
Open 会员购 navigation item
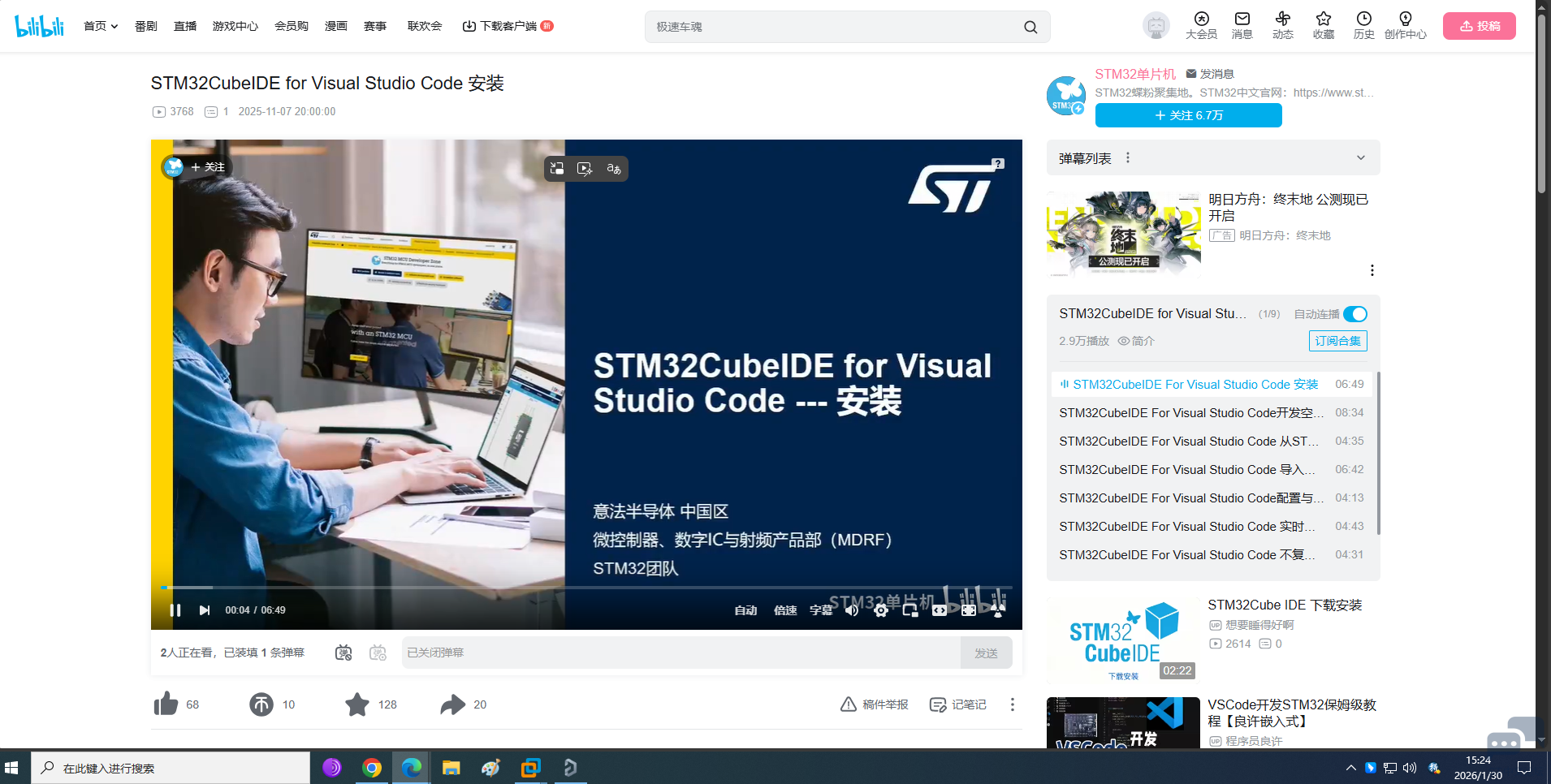coord(292,26)
